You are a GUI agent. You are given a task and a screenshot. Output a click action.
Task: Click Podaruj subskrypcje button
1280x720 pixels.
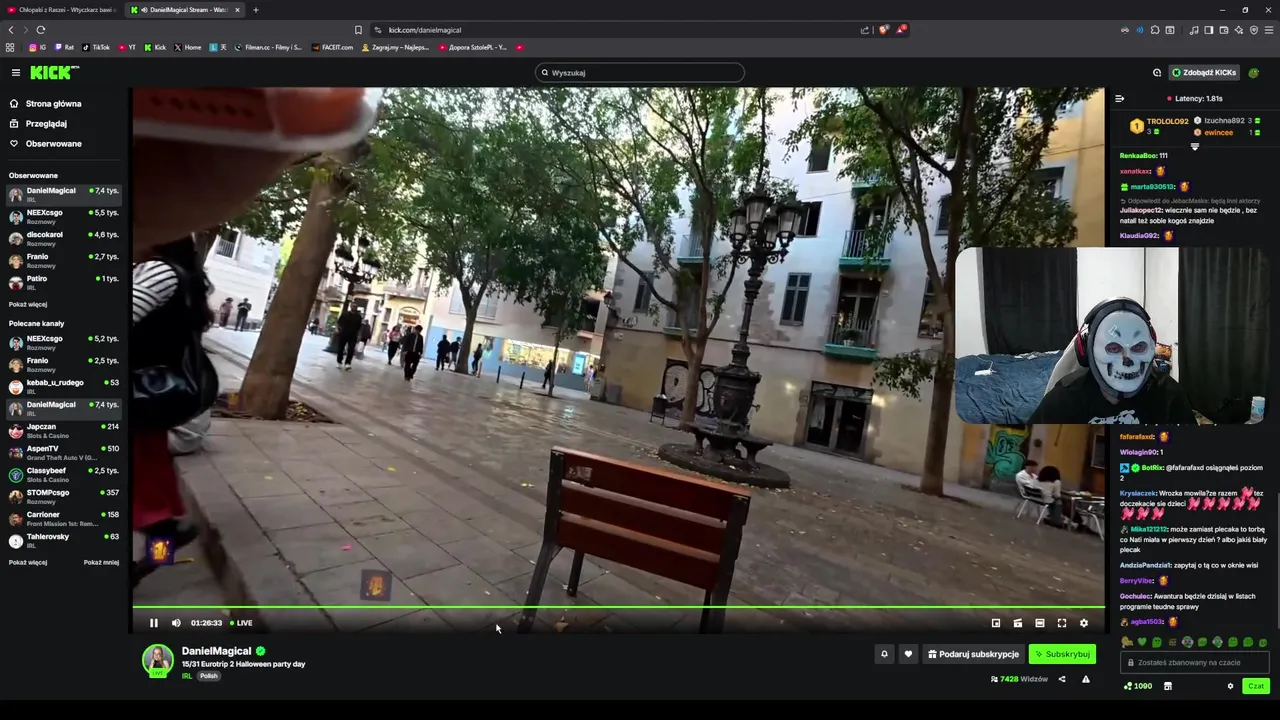(x=974, y=654)
